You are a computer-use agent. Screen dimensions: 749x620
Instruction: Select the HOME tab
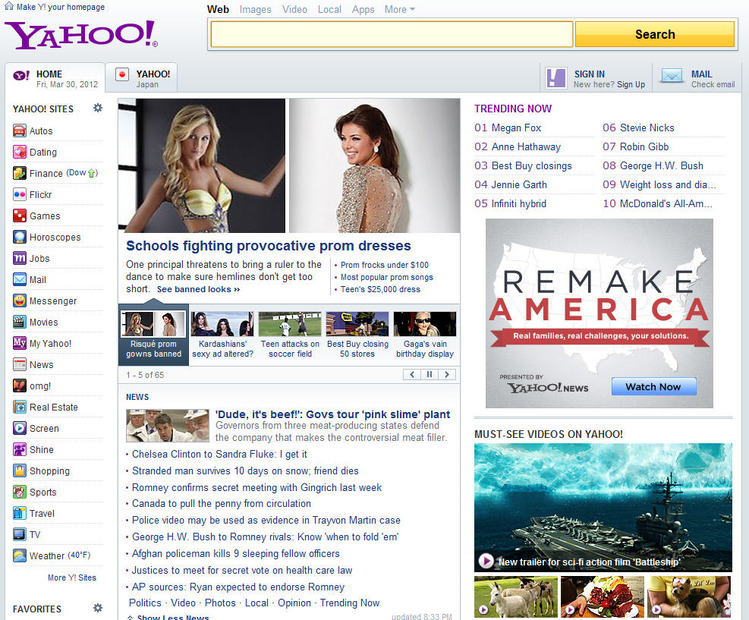55,77
